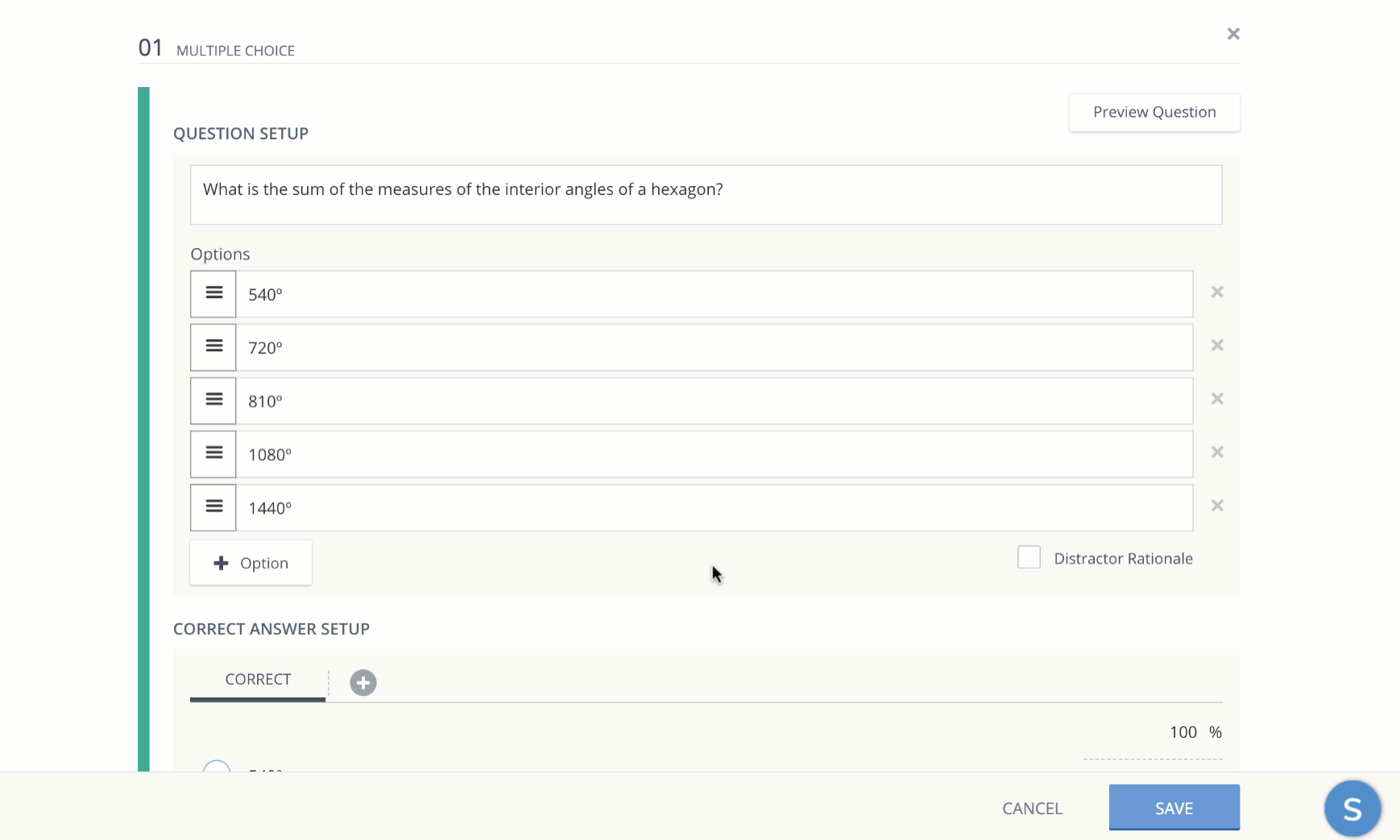This screenshot has height=840, width=1400.
Task: Remove the 540° option
Action: 1216,292
